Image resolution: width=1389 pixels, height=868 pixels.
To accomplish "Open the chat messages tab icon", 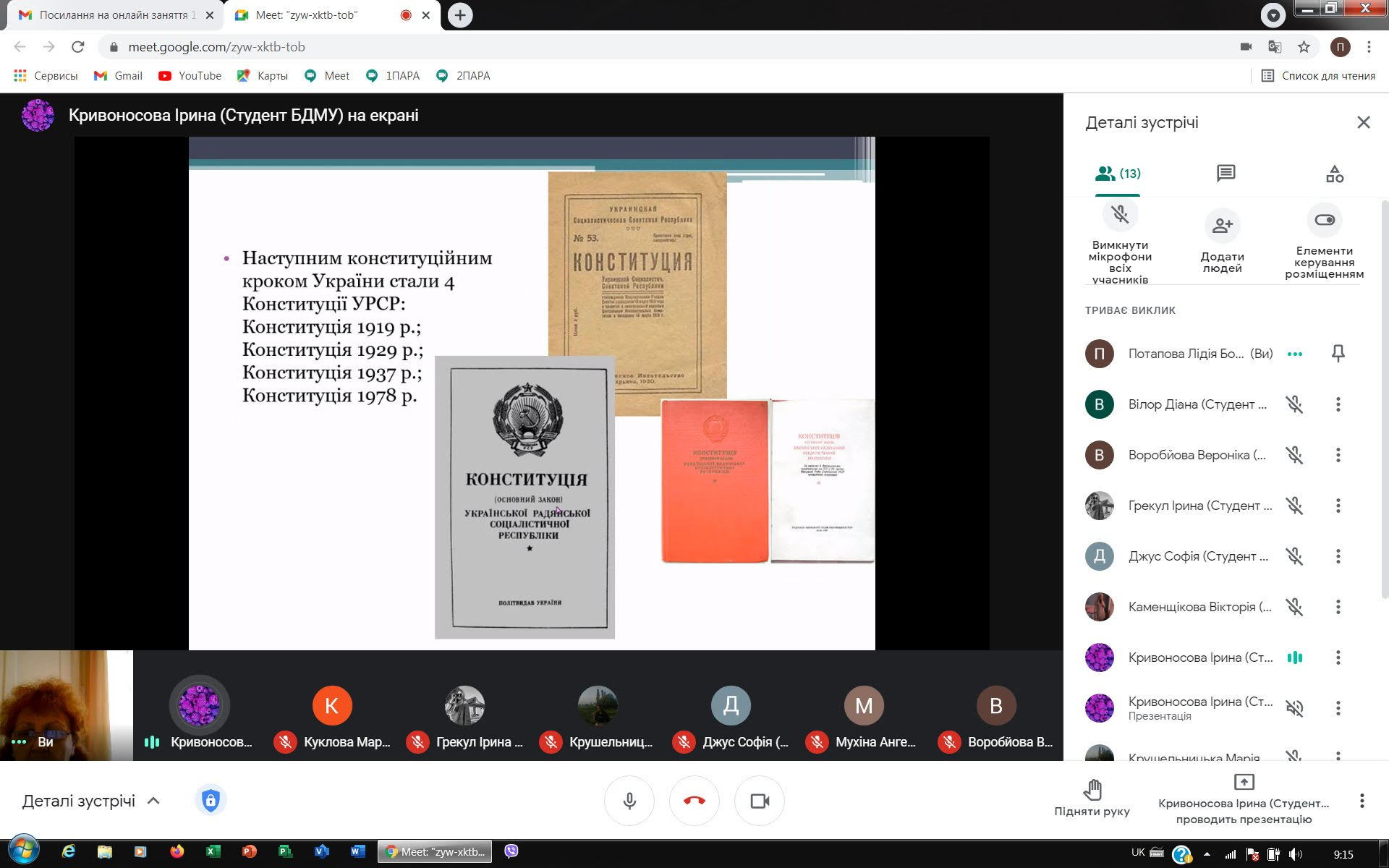I will click(x=1226, y=174).
